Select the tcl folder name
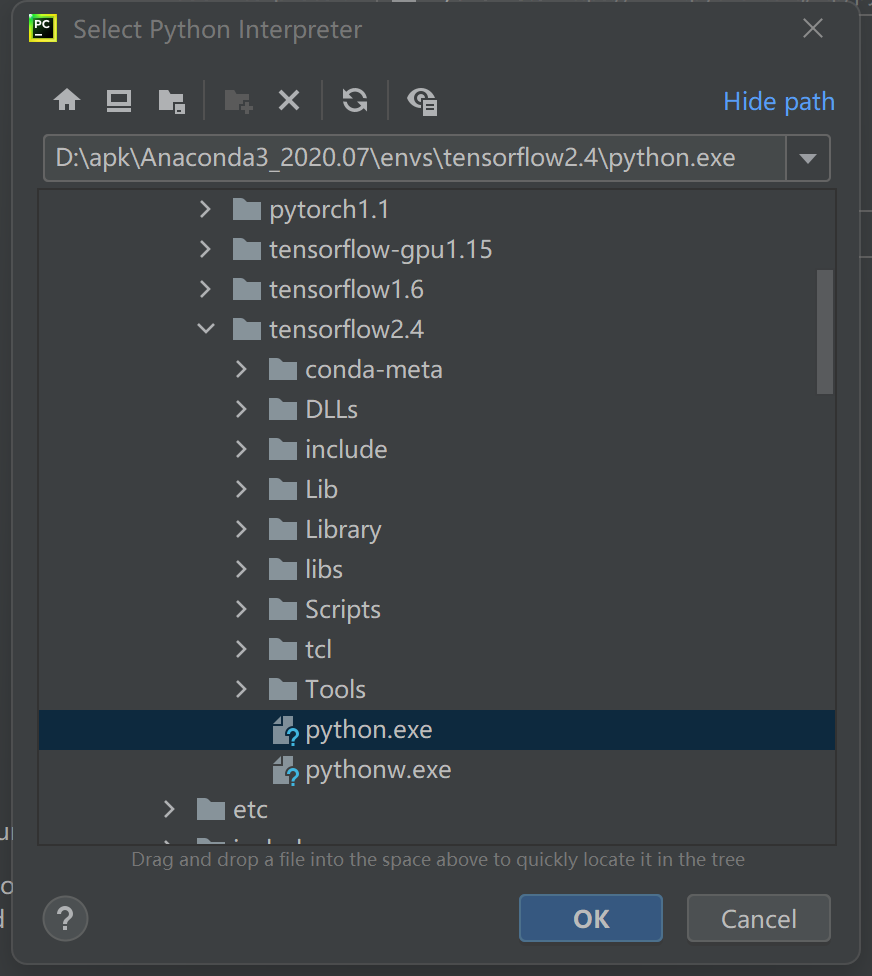 (x=319, y=649)
